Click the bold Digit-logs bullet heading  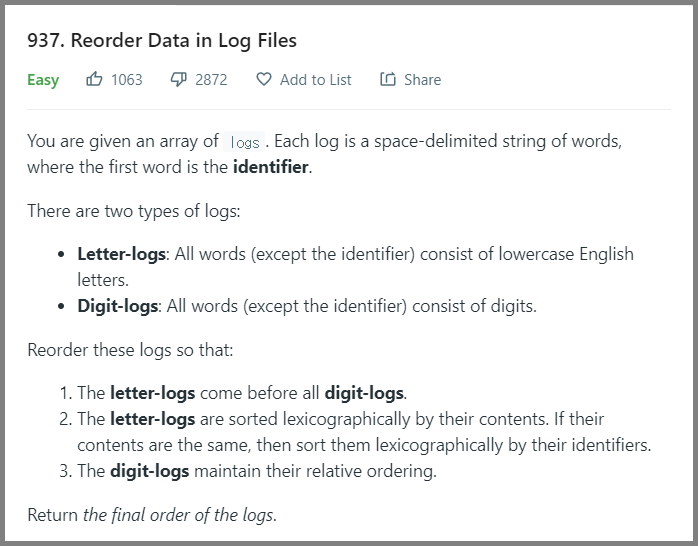click(118, 306)
